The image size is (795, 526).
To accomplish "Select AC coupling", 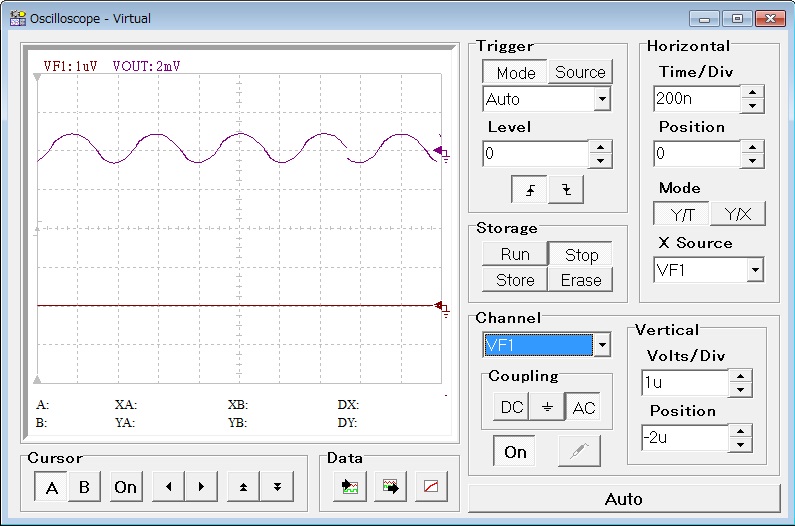I will [x=583, y=407].
